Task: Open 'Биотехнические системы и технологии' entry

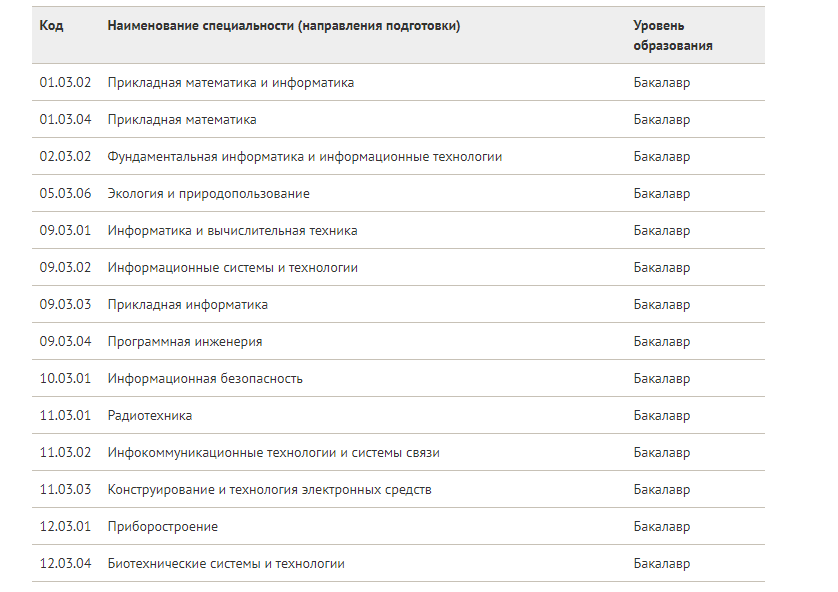Action: (x=225, y=564)
